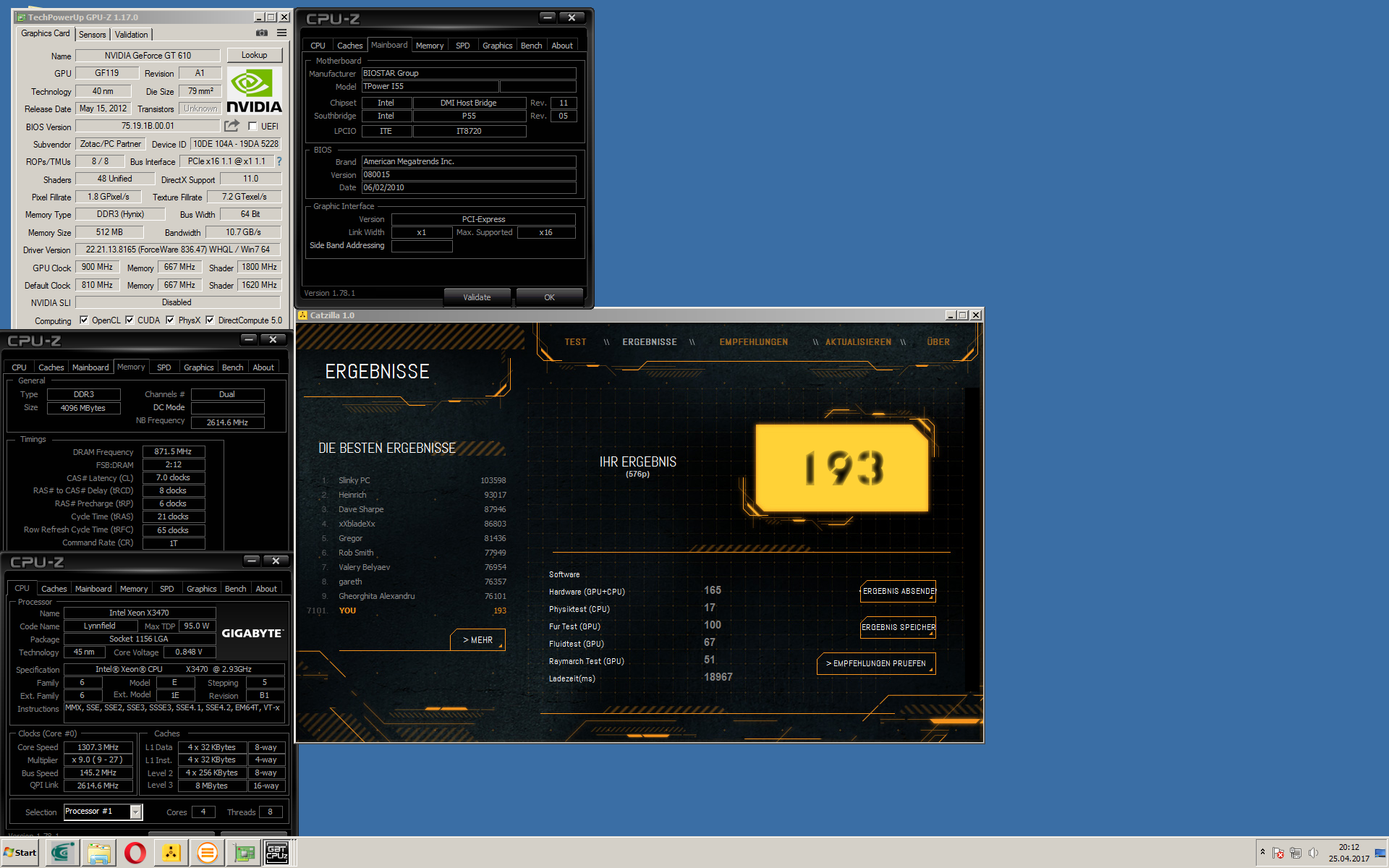Open SPD tab in Mainboard CPU-Z window
Image resolution: width=1389 pixels, height=868 pixels.
462,46
